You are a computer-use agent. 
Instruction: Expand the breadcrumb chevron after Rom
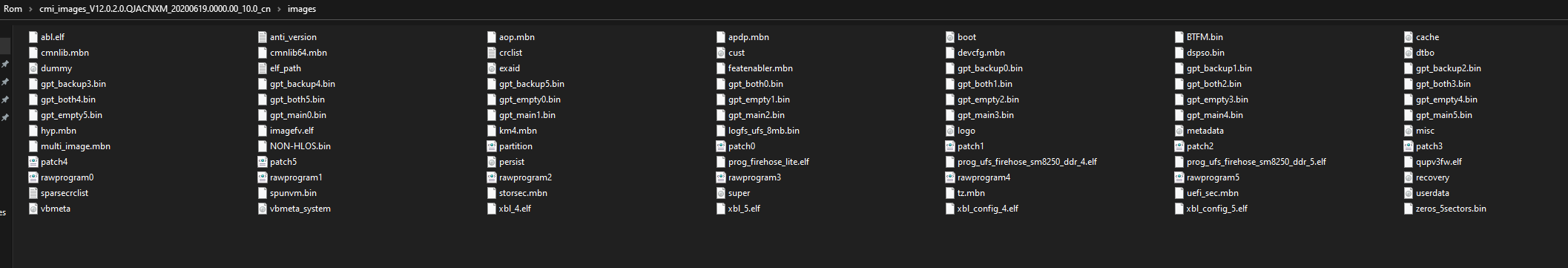pyautogui.click(x=31, y=9)
